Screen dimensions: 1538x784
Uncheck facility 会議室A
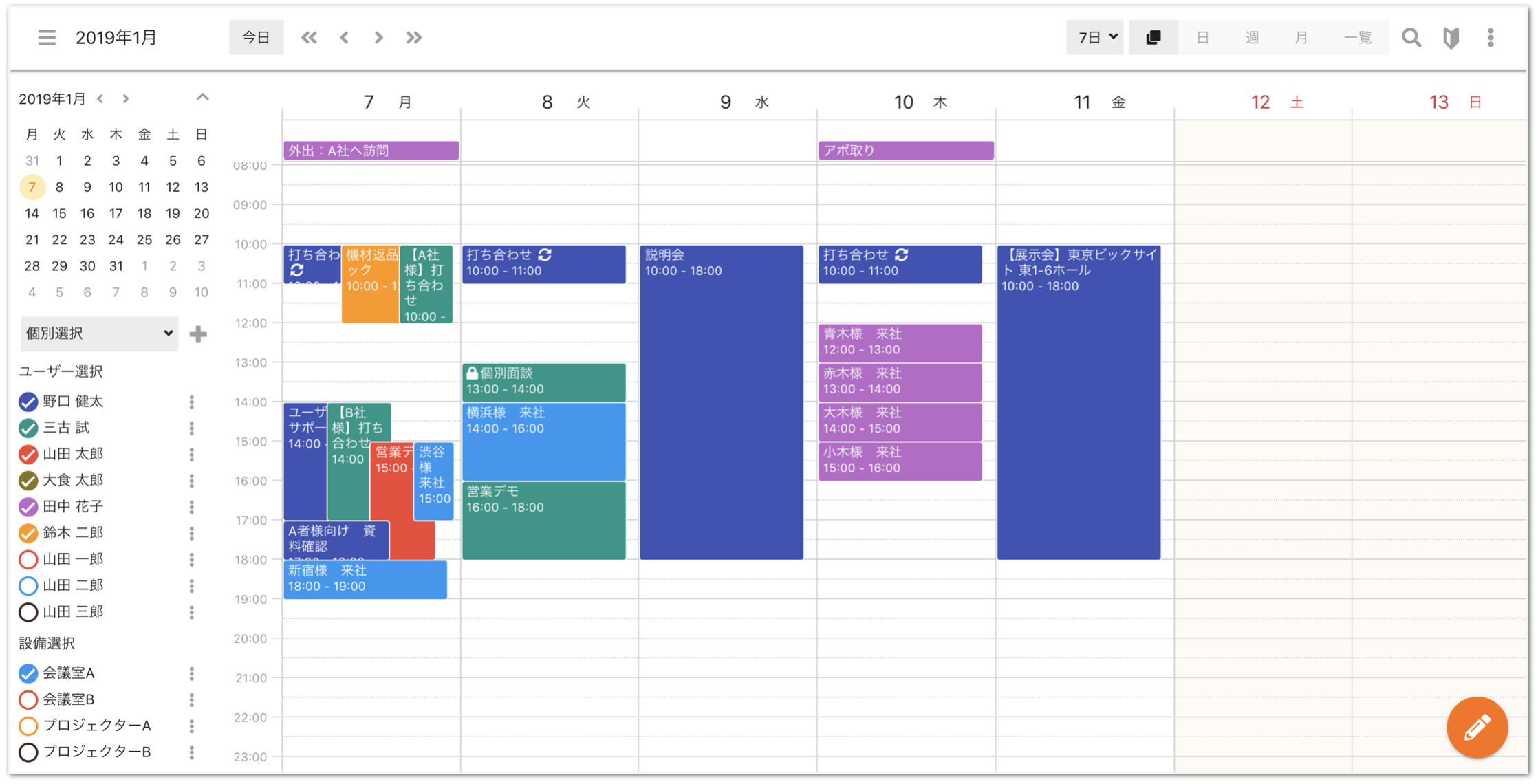click(x=28, y=673)
